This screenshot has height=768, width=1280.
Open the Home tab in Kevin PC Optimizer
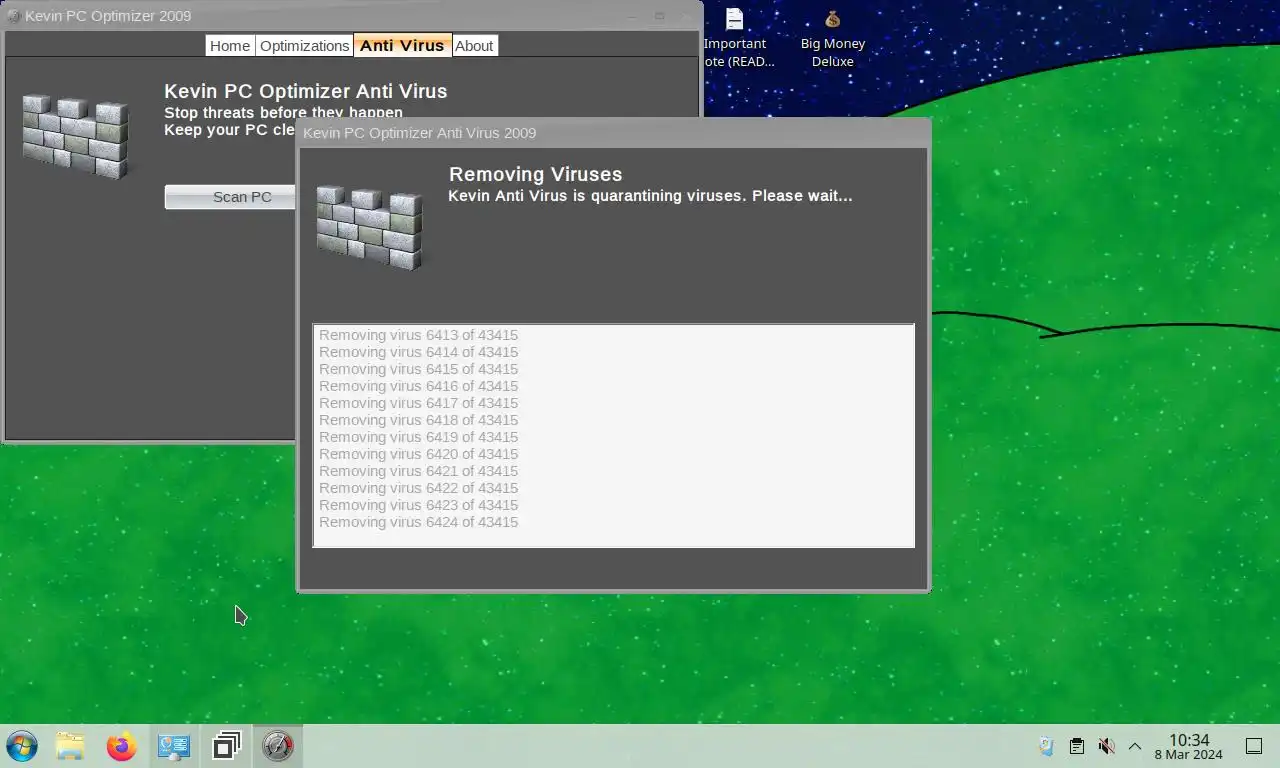click(x=230, y=45)
